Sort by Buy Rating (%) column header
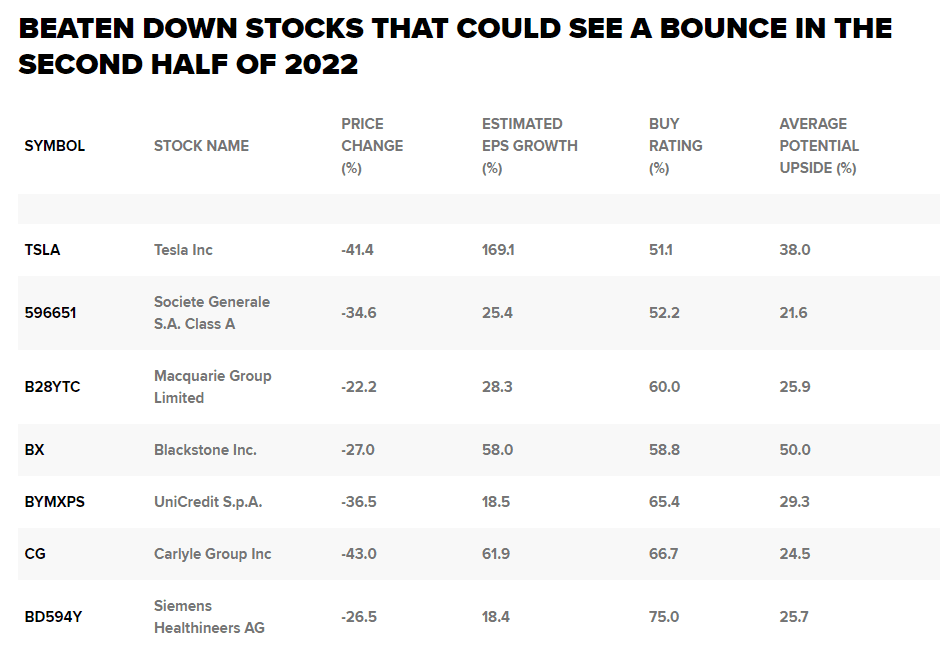 click(675, 146)
